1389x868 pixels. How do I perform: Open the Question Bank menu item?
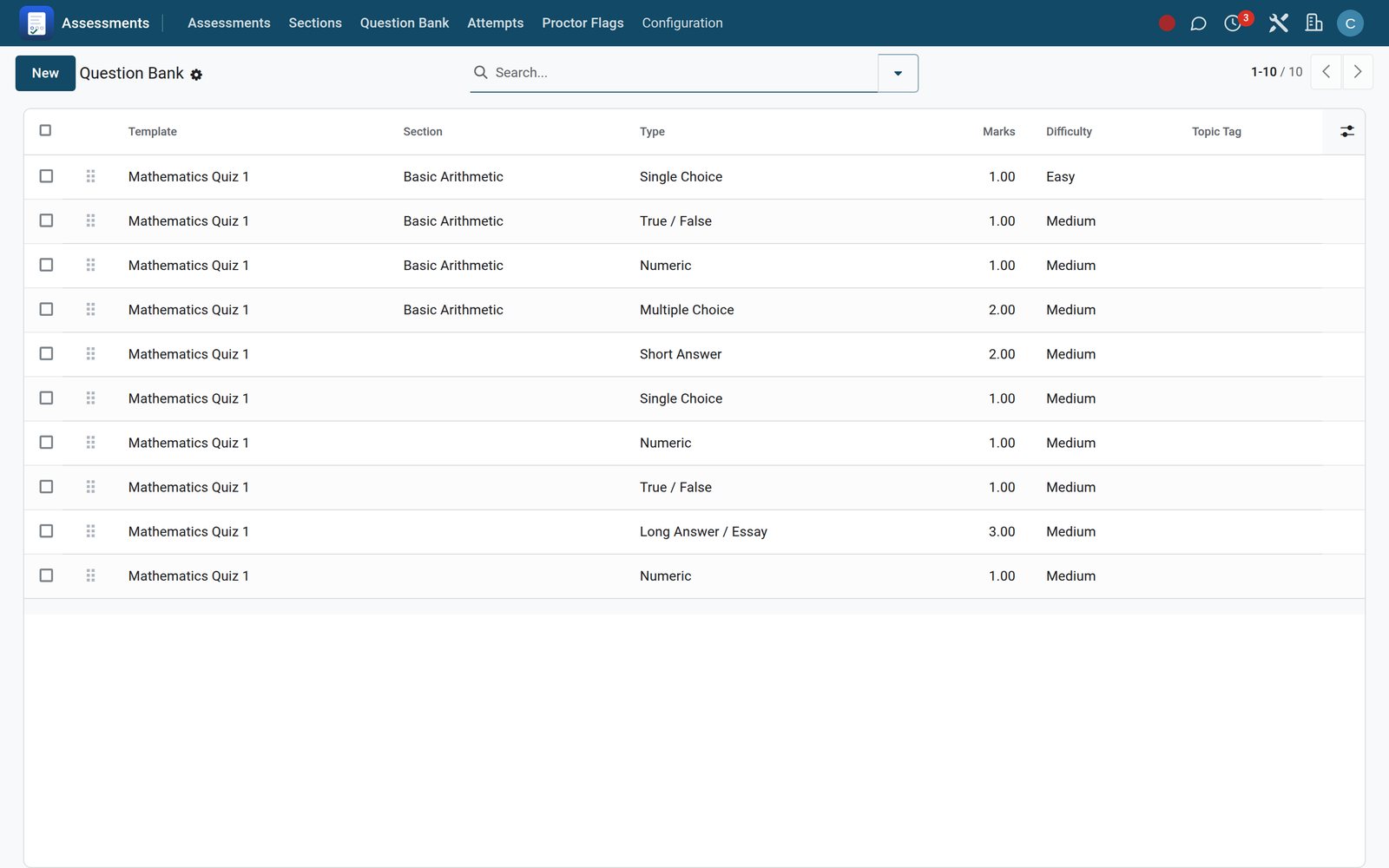click(405, 23)
